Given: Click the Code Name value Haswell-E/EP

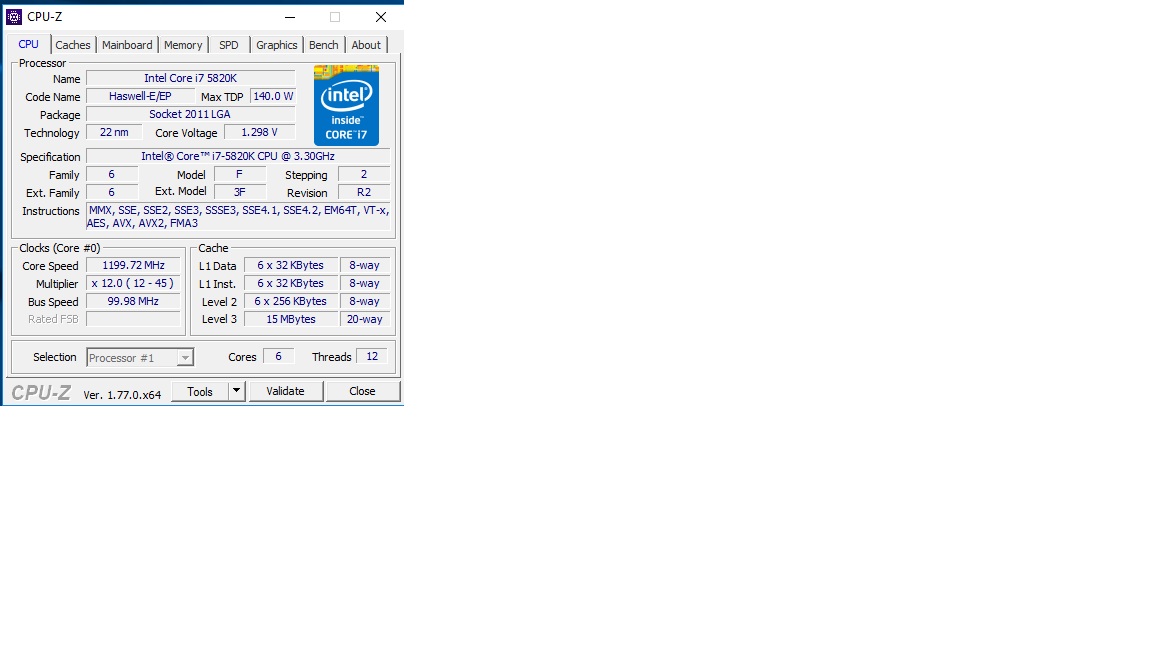Looking at the screenshot, I should 140,96.
